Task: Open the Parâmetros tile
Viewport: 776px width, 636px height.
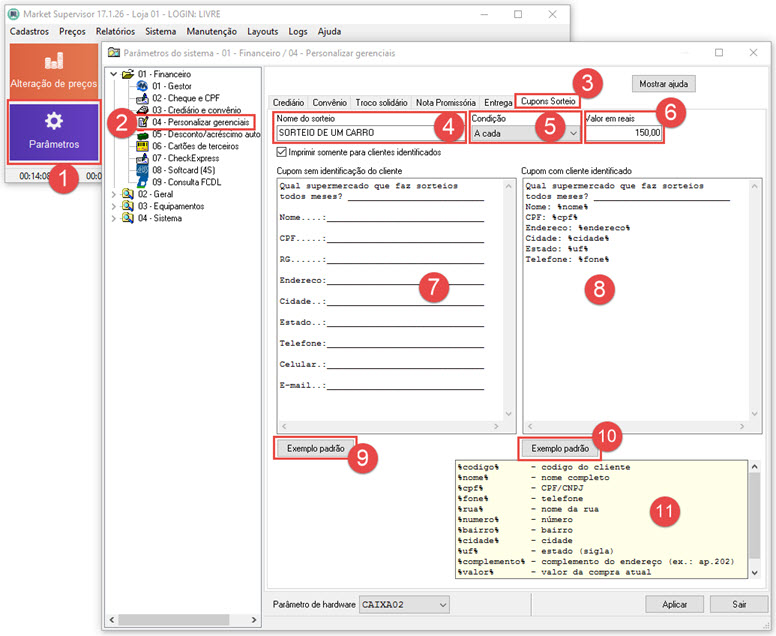Action: (x=54, y=132)
